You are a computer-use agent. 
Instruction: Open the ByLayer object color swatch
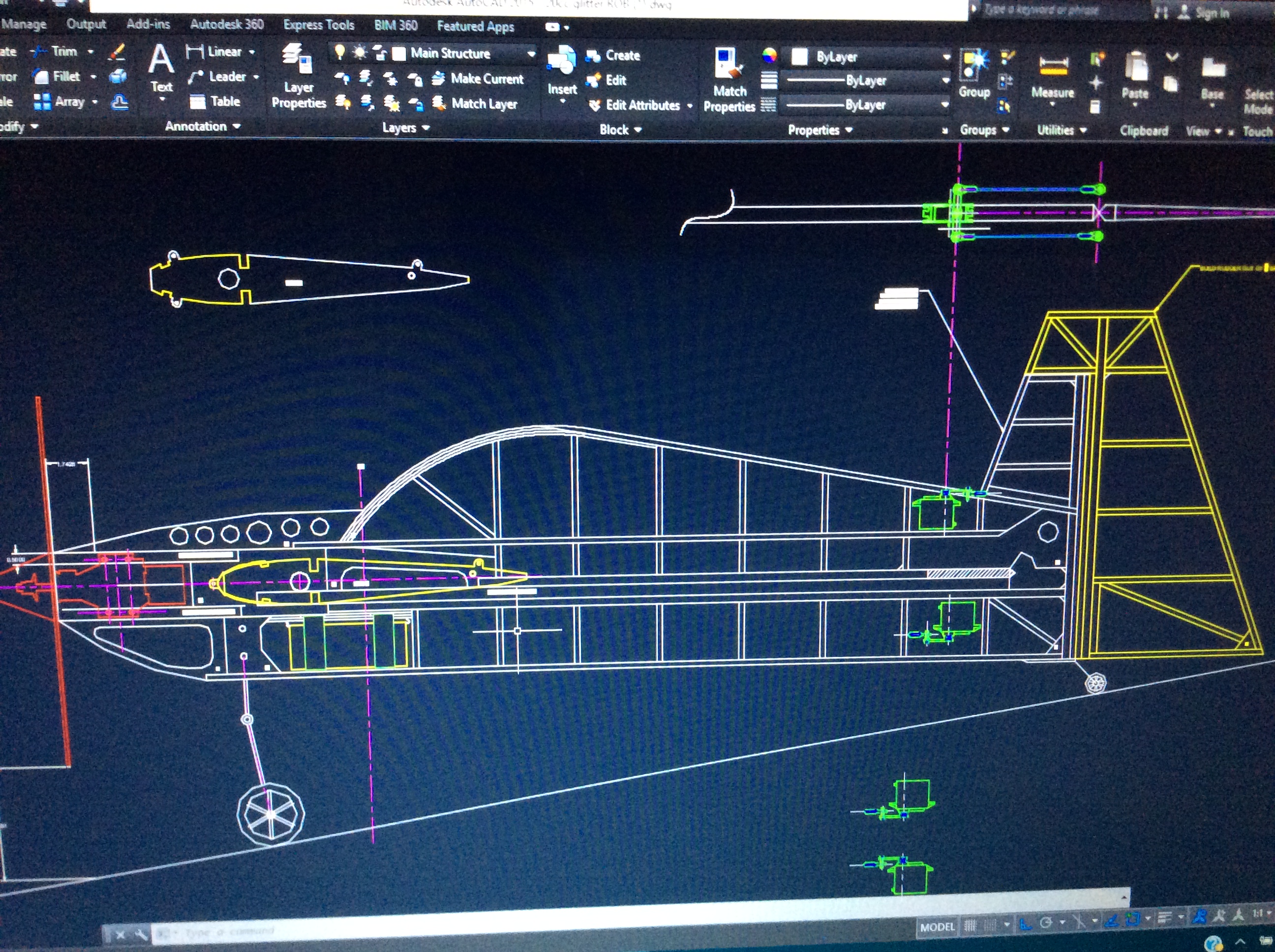(799, 57)
